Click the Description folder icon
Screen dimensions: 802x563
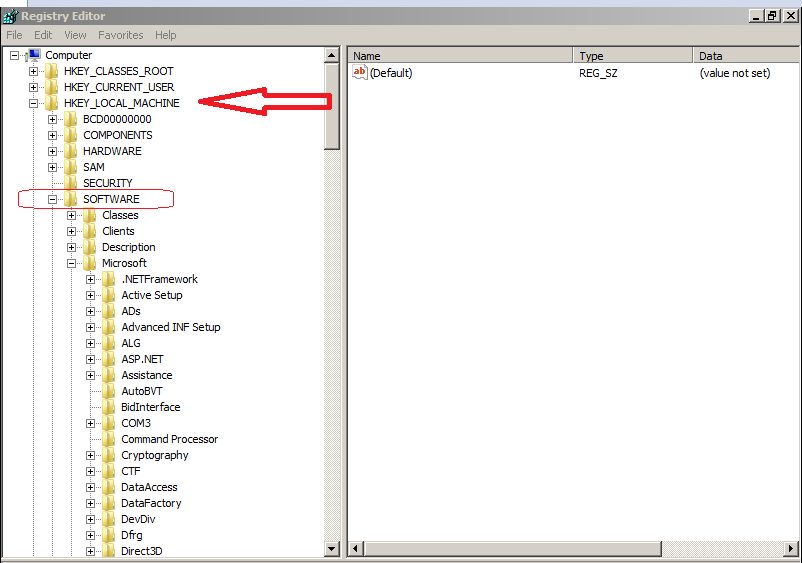tap(90, 247)
